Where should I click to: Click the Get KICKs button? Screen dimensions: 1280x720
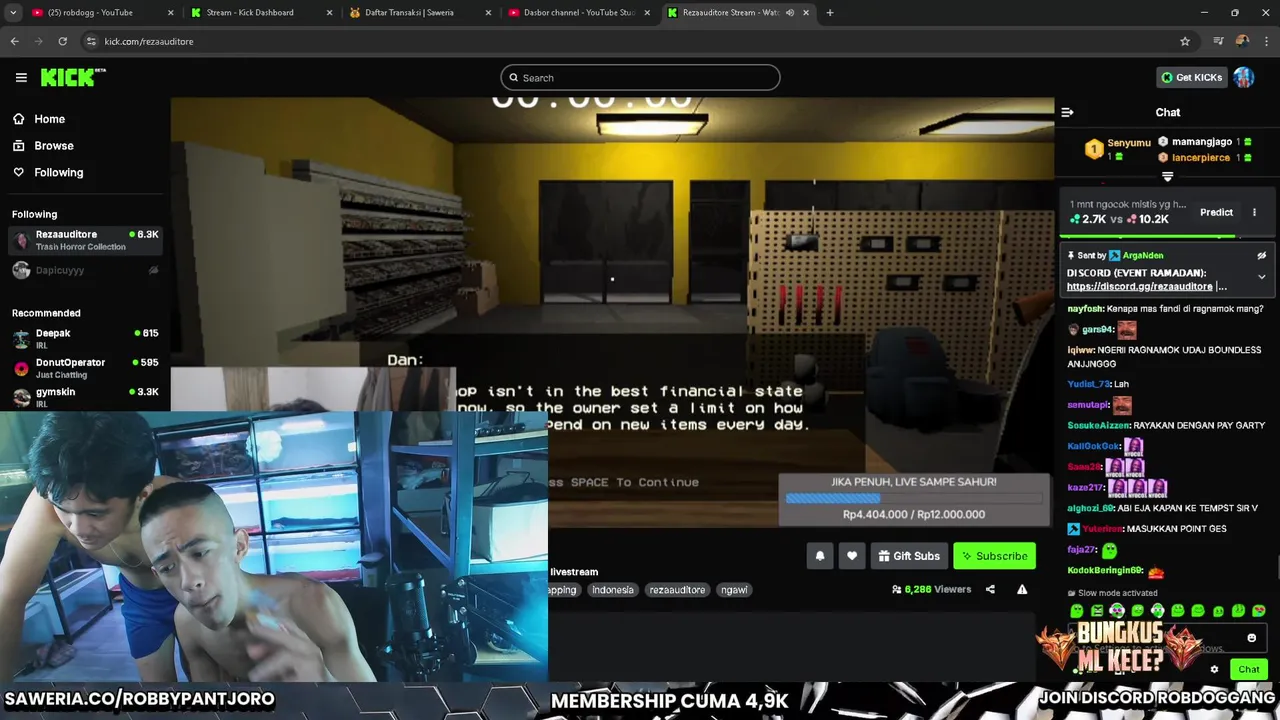coord(1192,77)
